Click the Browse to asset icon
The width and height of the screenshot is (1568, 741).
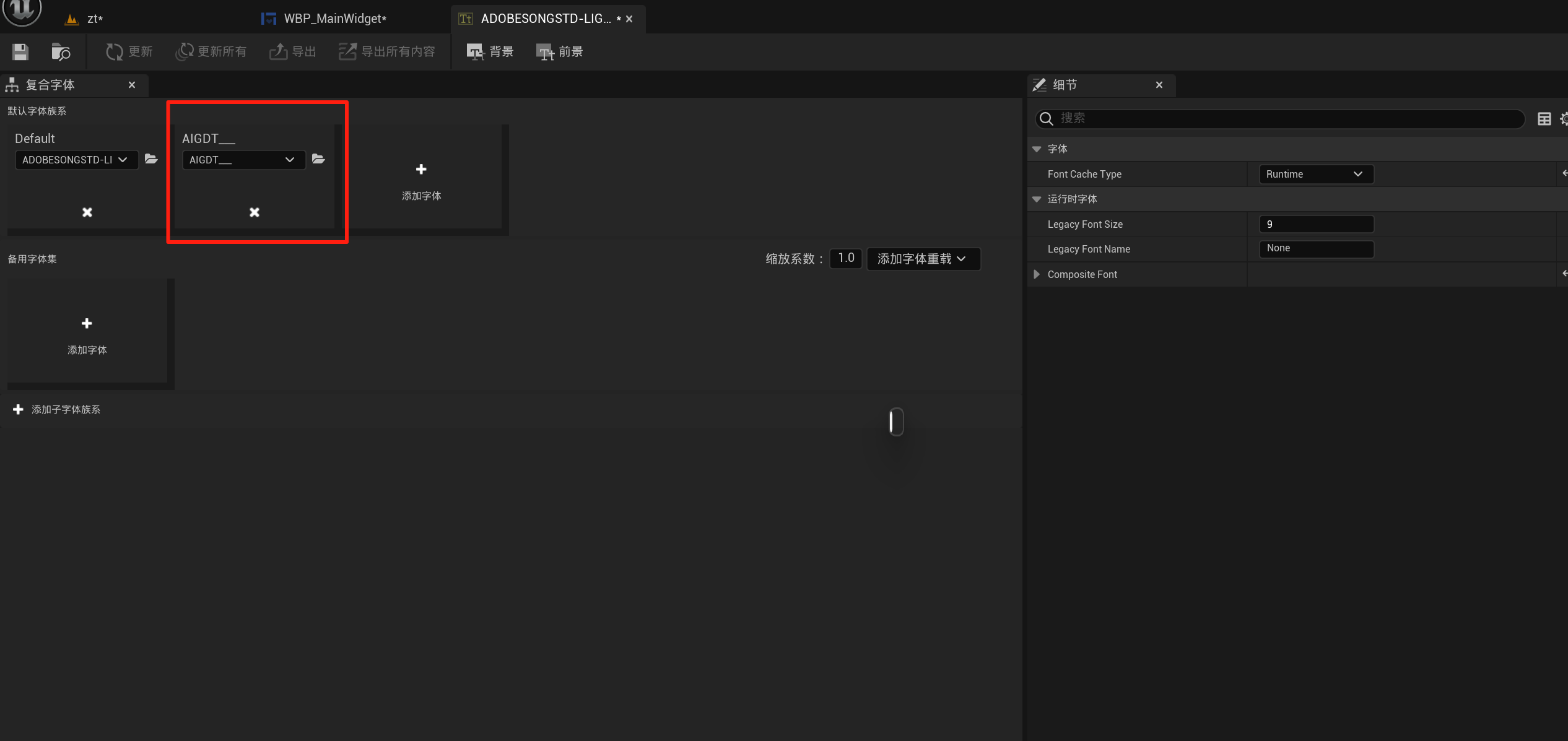pos(60,51)
